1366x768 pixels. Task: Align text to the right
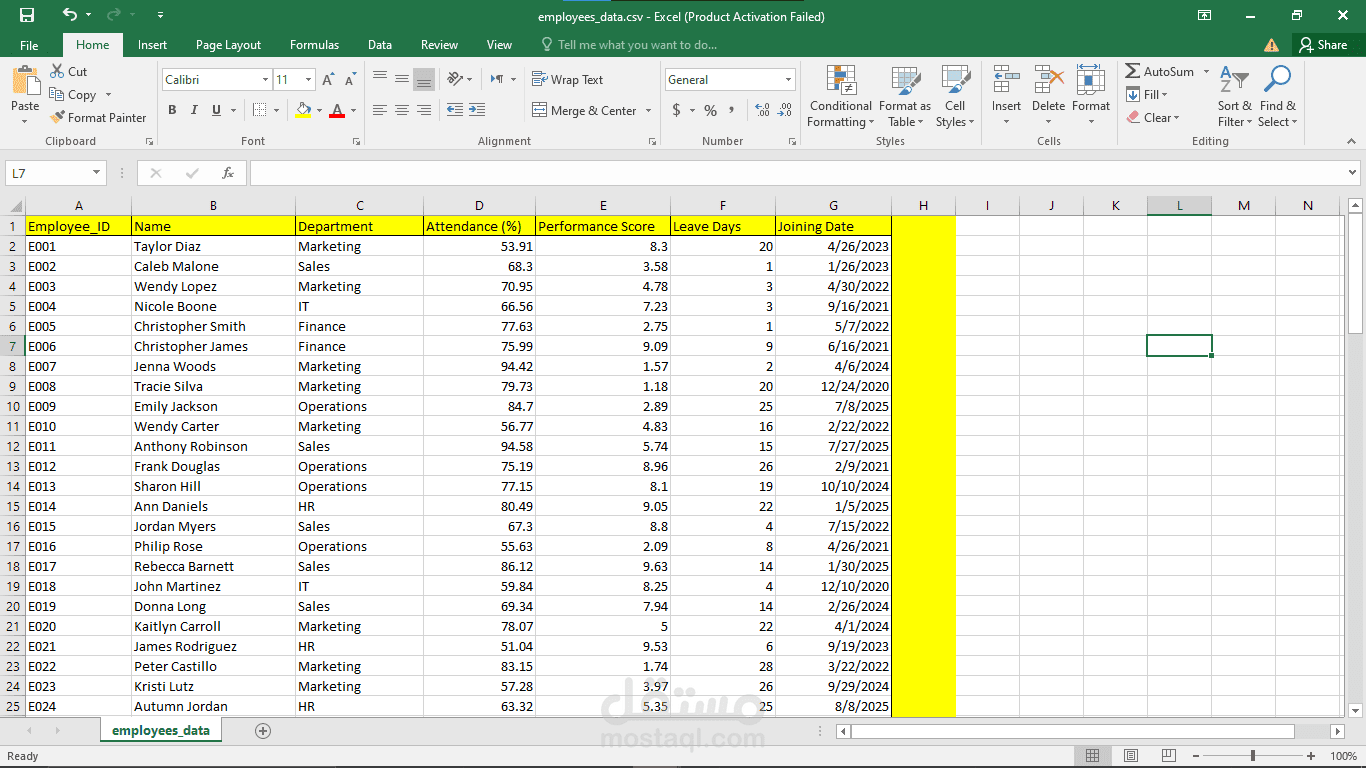click(424, 110)
